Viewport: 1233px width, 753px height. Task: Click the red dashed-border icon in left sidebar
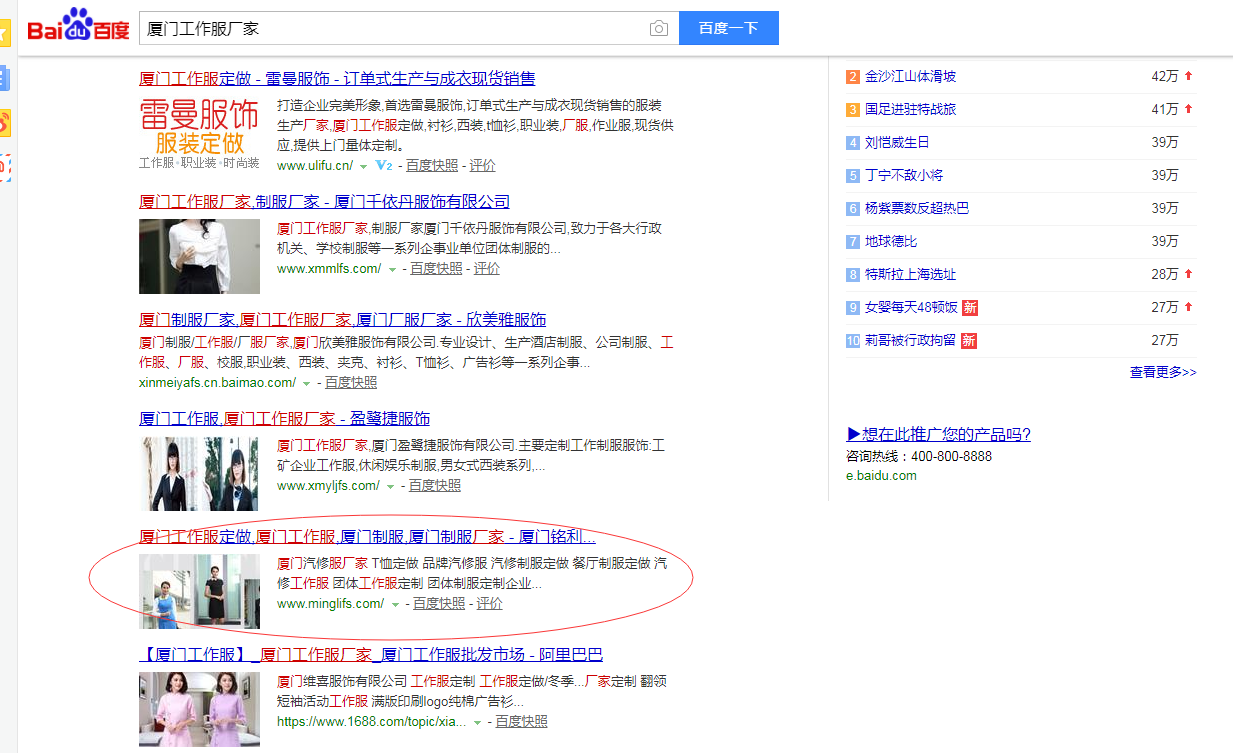click(x=3, y=167)
